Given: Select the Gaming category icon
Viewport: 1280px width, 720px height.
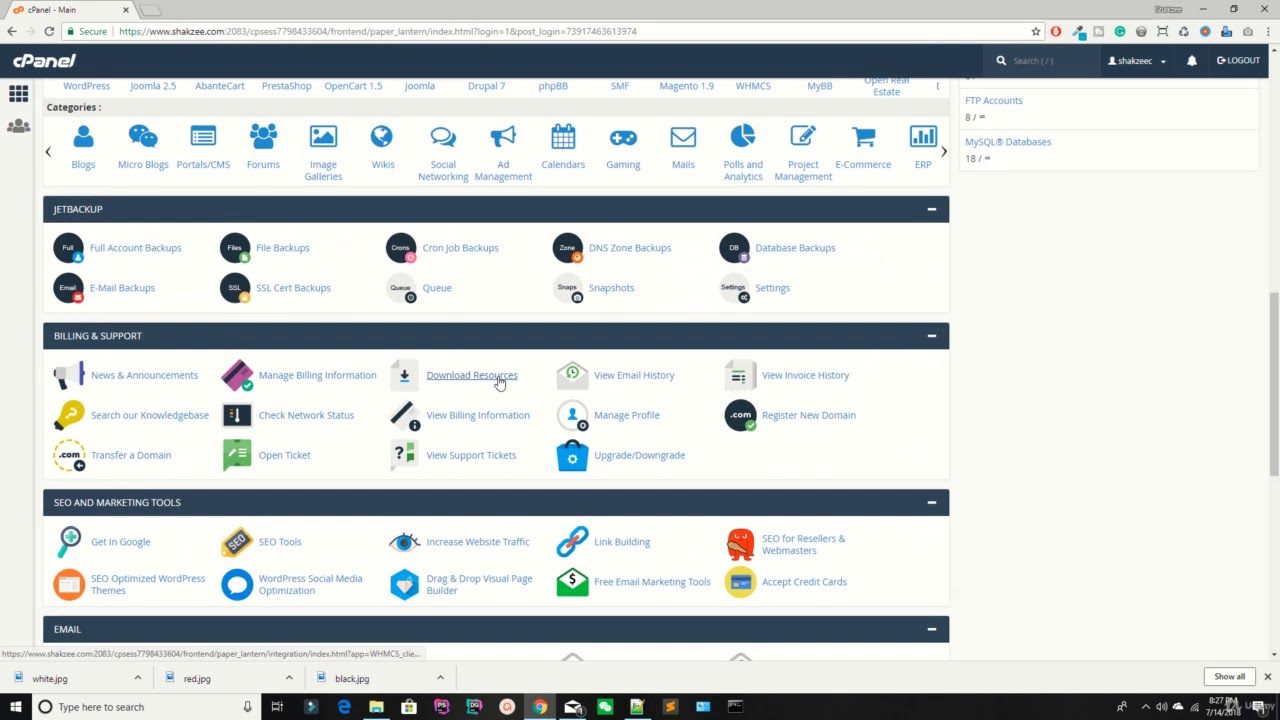Looking at the screenshot, I should (623, 136).
